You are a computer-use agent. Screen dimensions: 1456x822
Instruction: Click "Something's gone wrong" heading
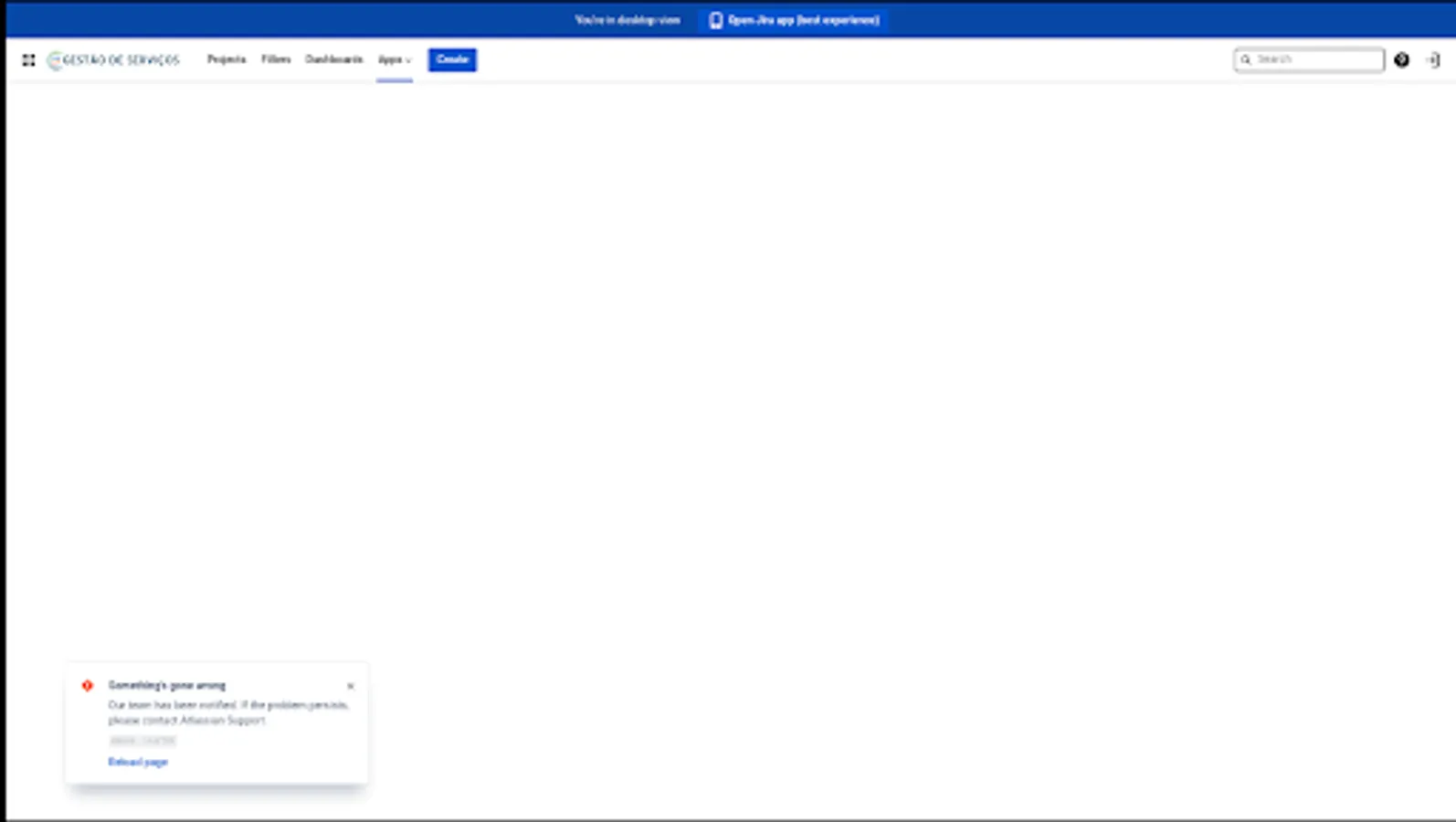[167, 685]
